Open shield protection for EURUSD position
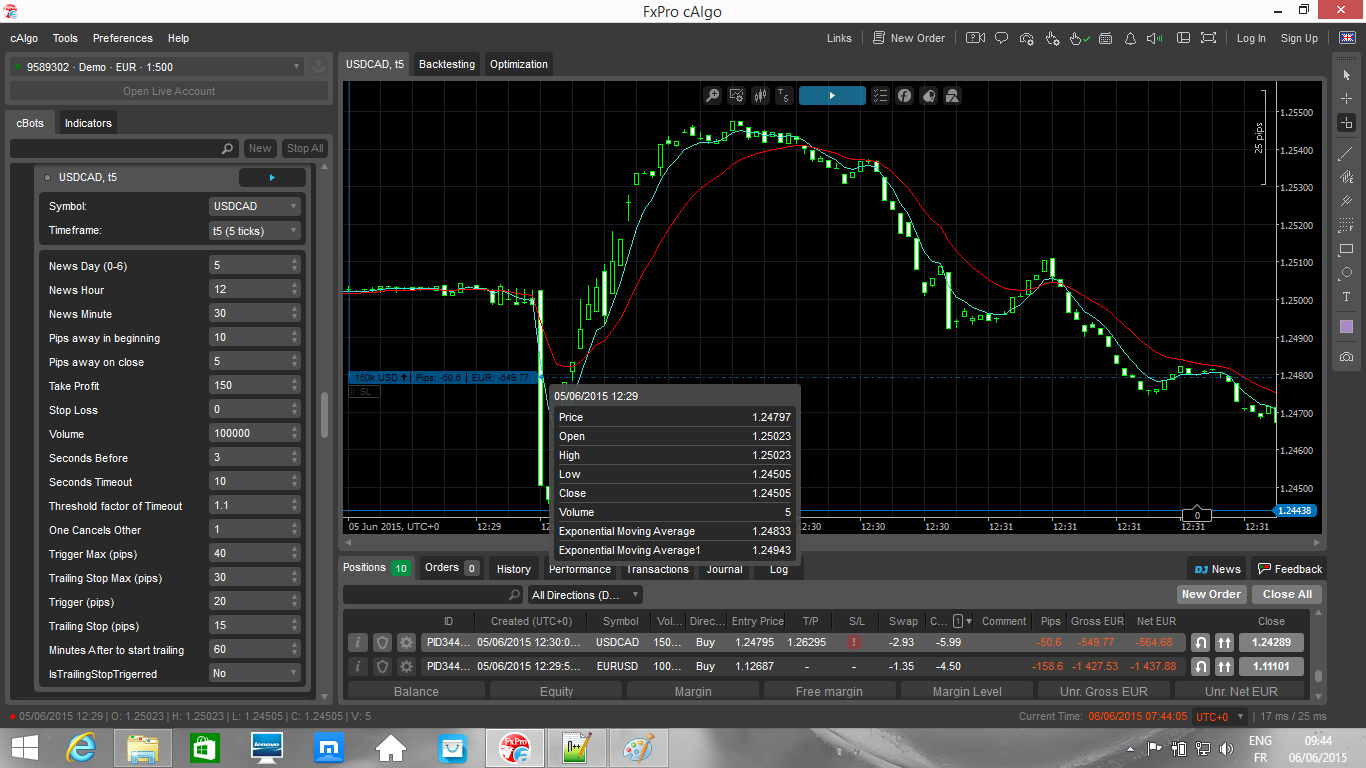The image size is (1366, 768). pos(382,666)
